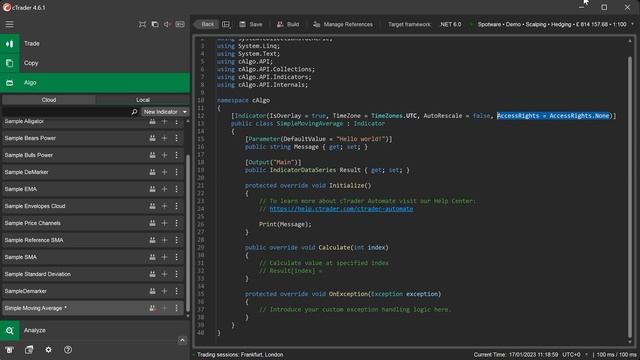Add an instance of Sample EMA

pyautogui.click(x=164, y=189)
